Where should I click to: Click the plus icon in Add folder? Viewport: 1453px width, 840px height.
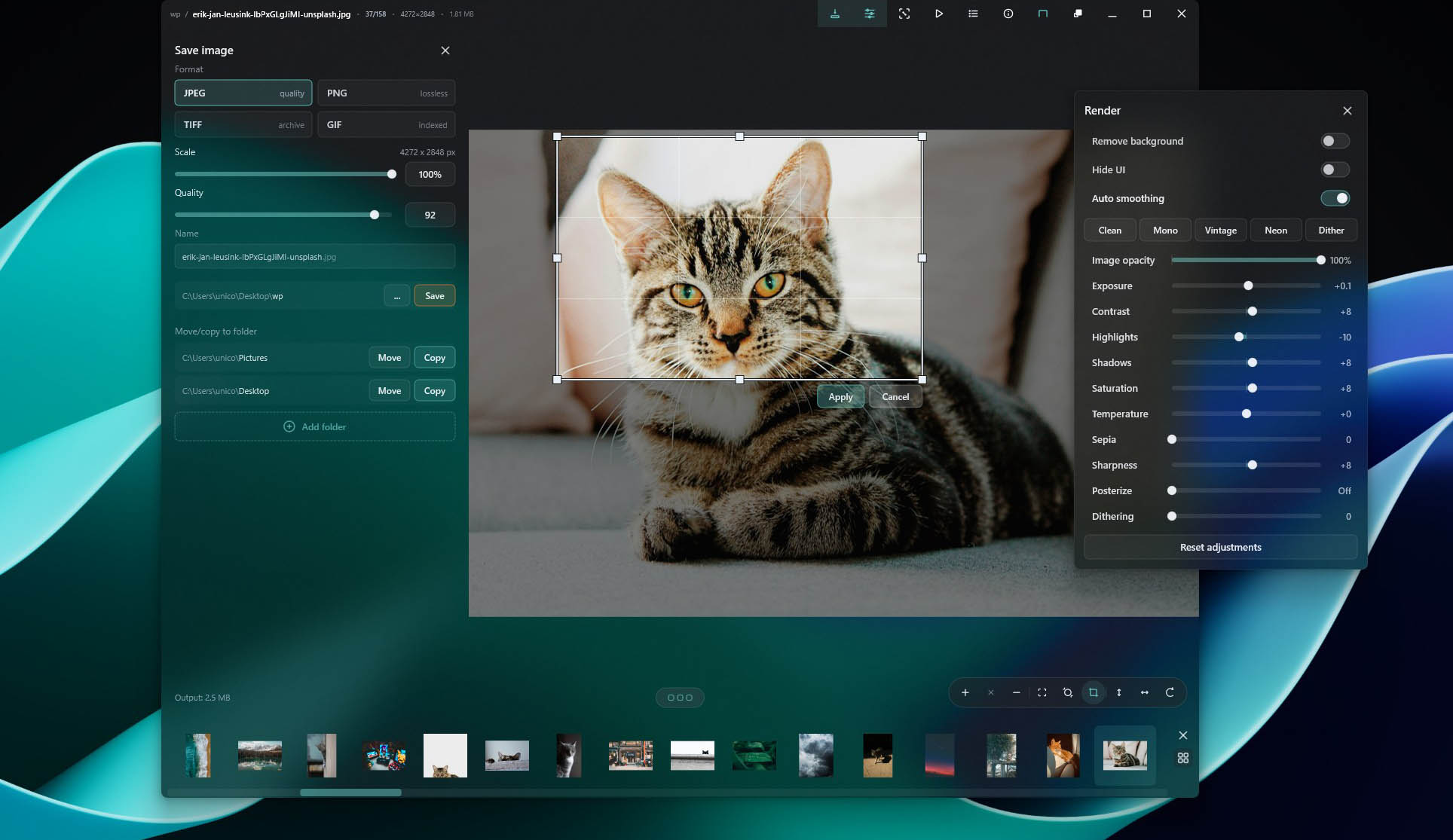(x=289, y=426)
